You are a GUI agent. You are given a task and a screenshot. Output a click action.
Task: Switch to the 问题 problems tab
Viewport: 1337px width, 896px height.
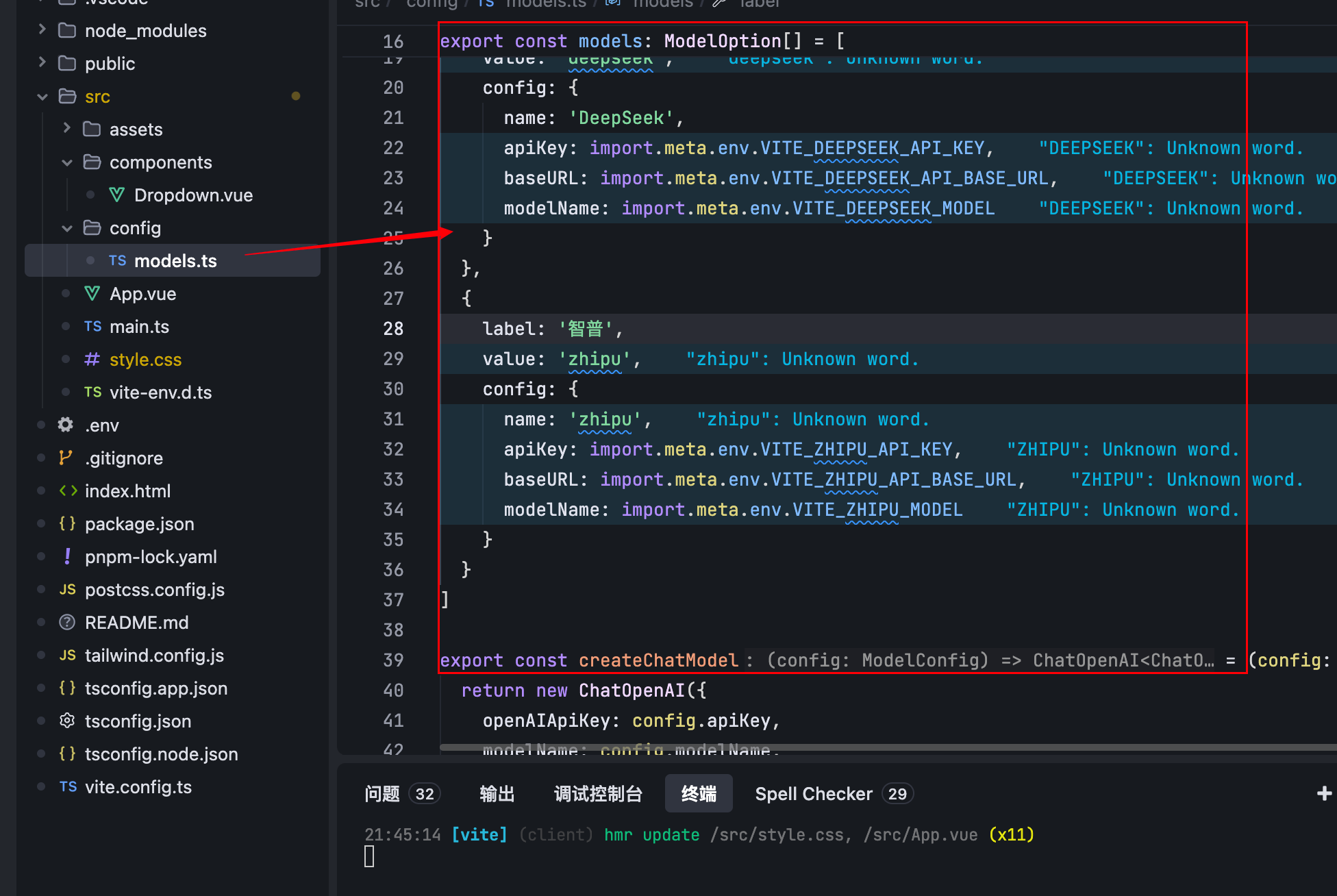click(382, 793)
